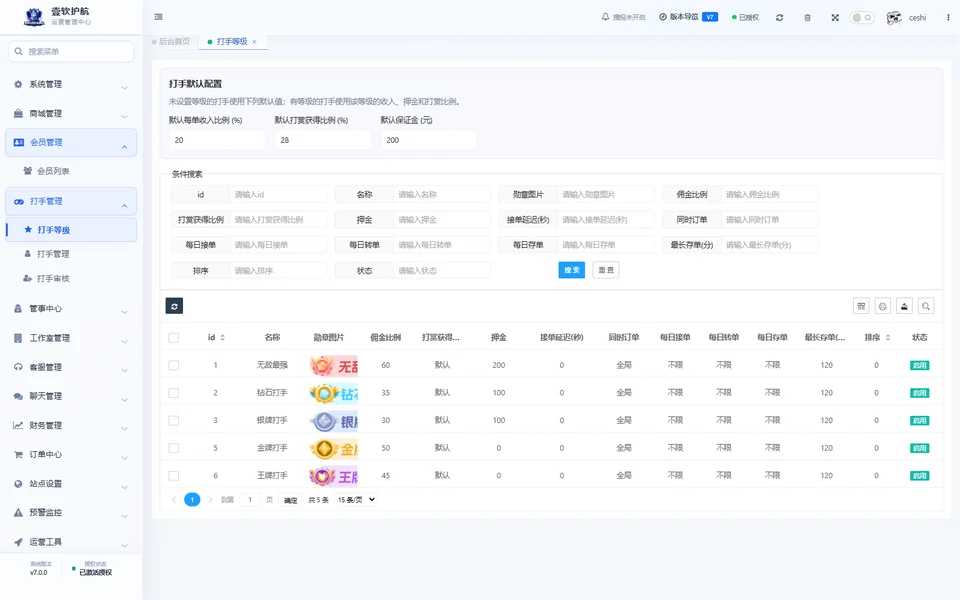Screen dimensions: 960x600
Task: Go to previous page arrow in pagination
Action: (174, 500)
